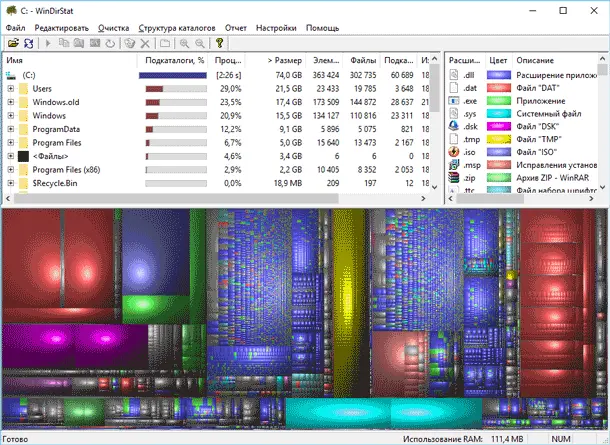
Task: Click the play-arrow expand toolbar icon
Action: pos(48,43)
